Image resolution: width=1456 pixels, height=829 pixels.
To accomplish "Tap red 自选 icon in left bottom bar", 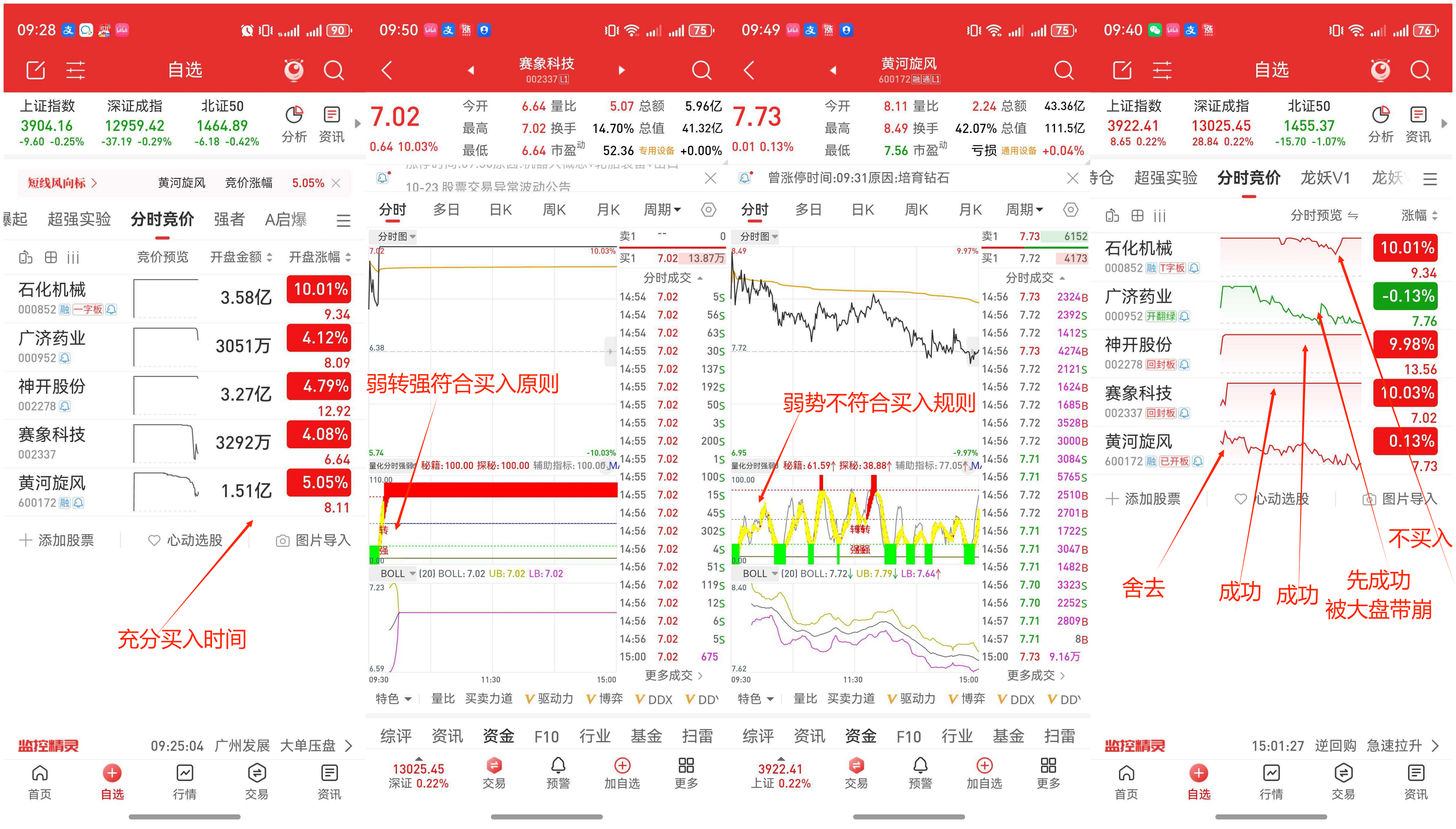I will pos(112,773).
